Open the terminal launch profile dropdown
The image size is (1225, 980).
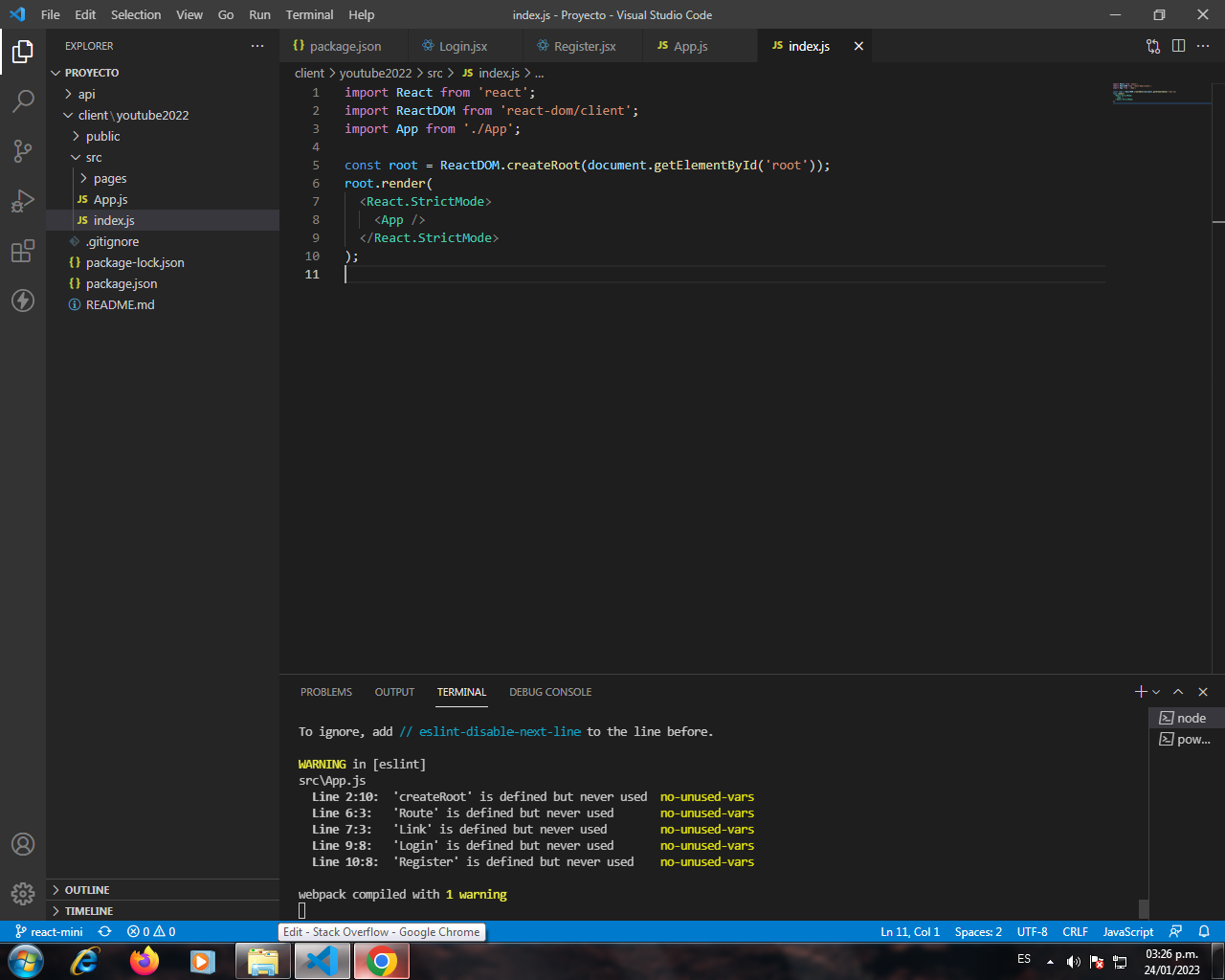coord(1156,692)
